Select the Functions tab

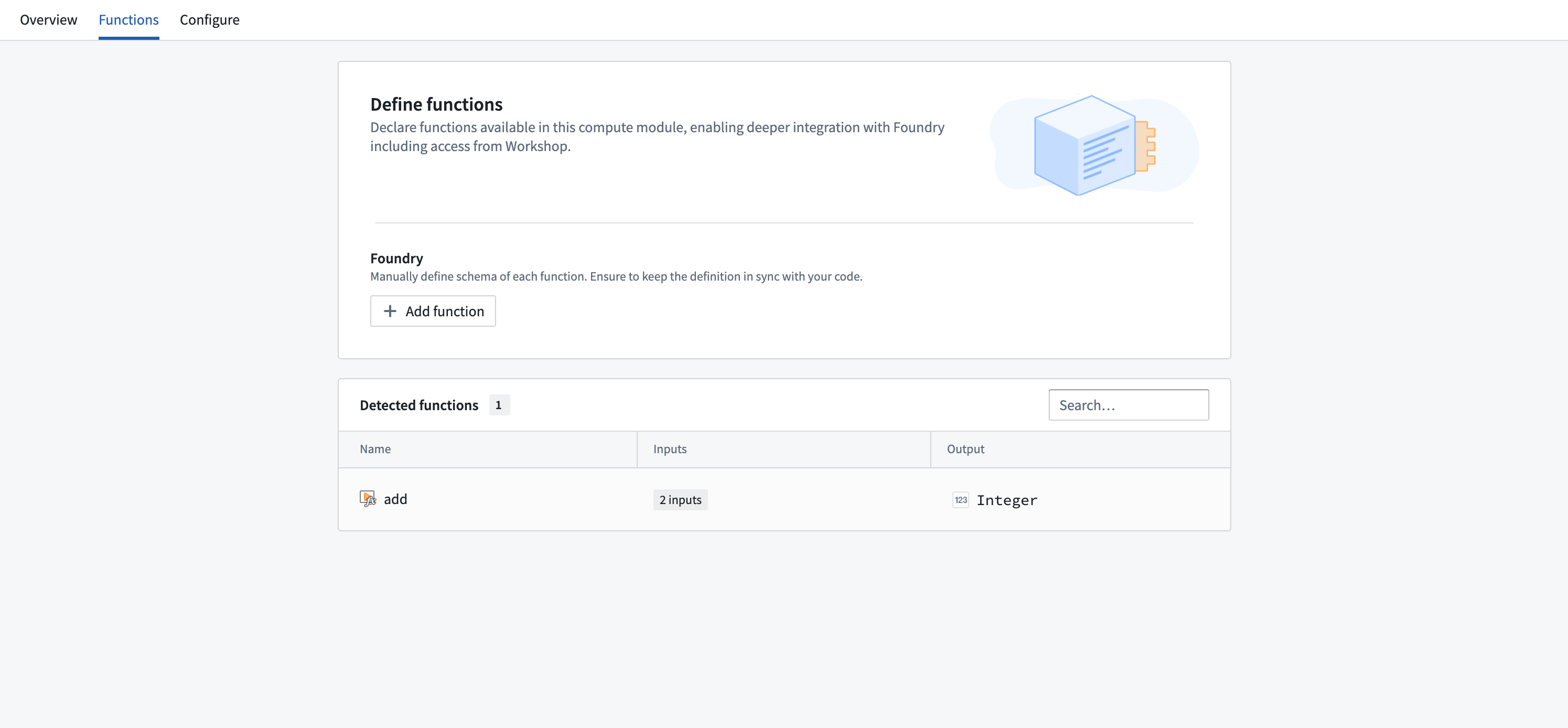click(x=128, y=19)
